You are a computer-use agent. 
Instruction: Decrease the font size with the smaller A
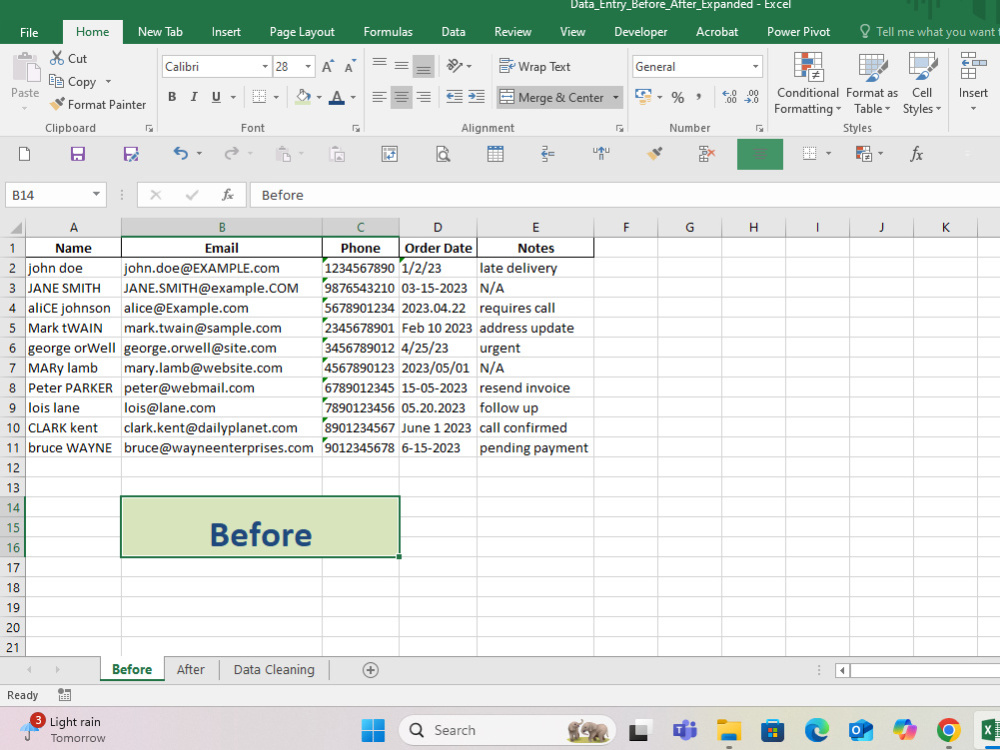tap(349, 66)
